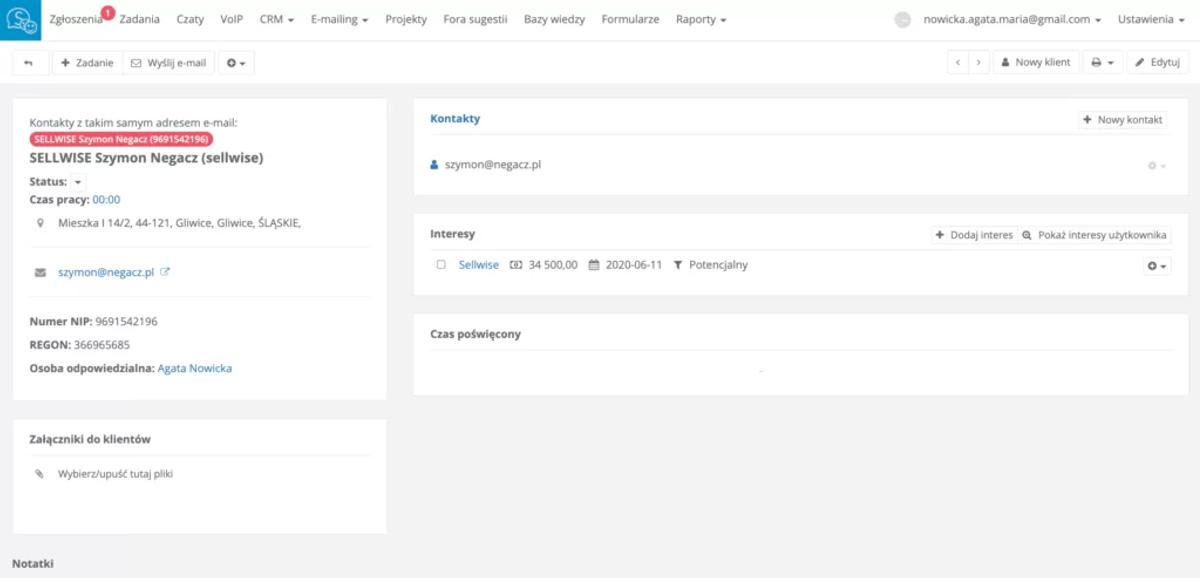Tick the Sellwise deal checkbox
Viewport: 1200px width, 578px height.
coord(441,265)
